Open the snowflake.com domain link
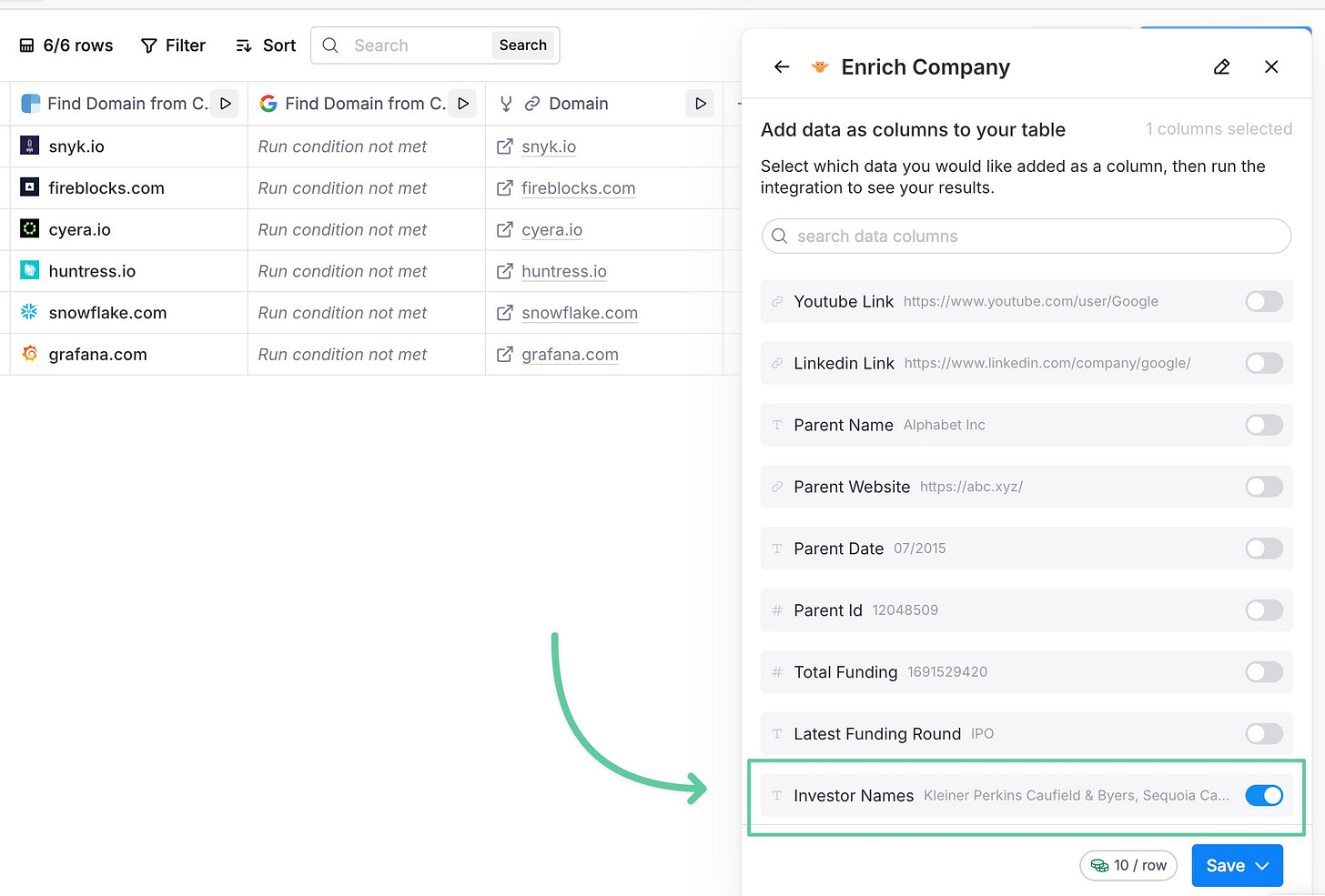The height and width of the screenshot is (896, 1325). click(580, 313)
